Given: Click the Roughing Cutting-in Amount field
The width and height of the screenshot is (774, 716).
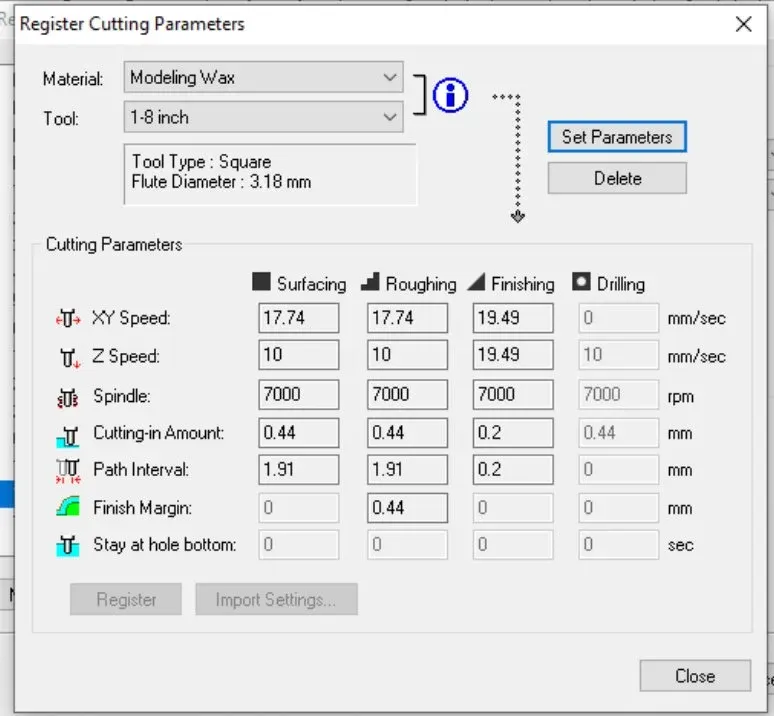Looking at the screenshot, I should tap(407, 433).
